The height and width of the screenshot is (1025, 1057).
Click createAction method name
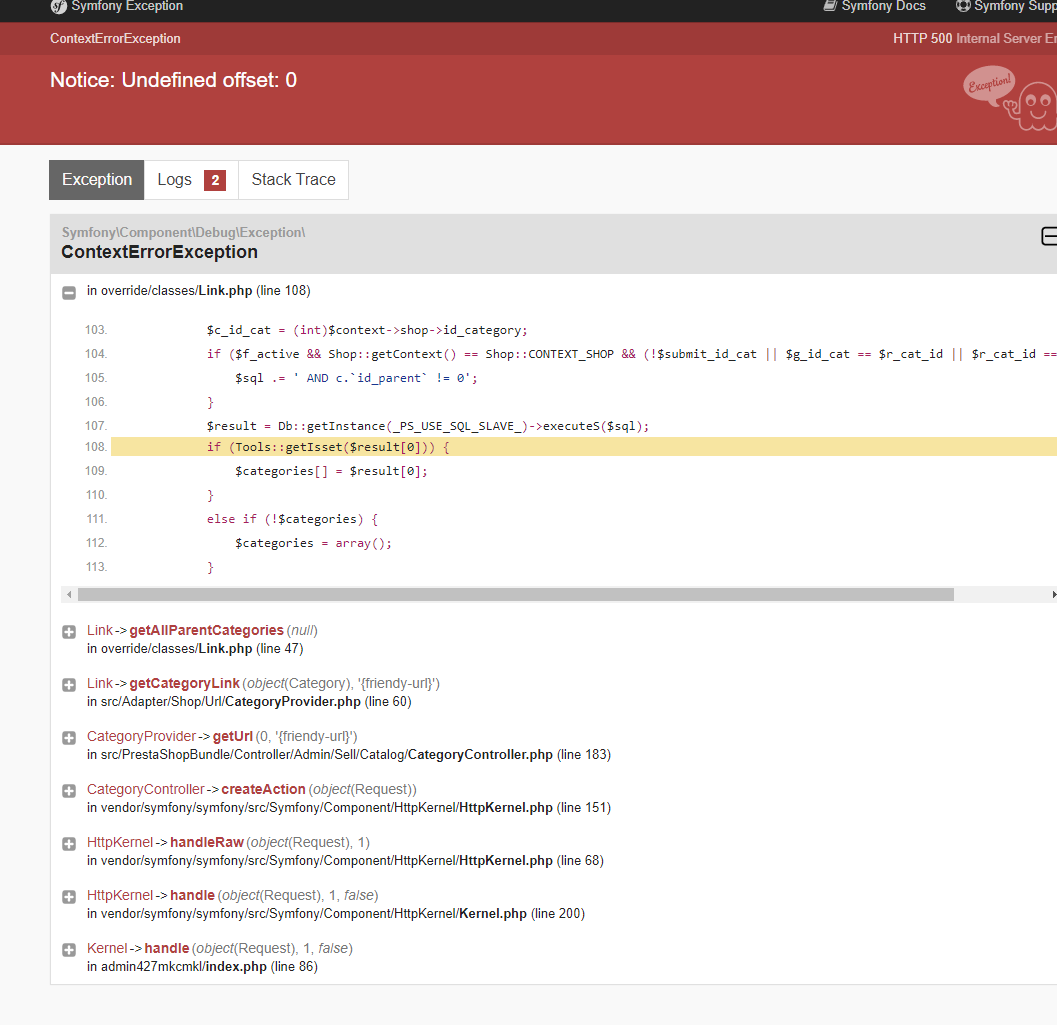(x=263, y=789)
